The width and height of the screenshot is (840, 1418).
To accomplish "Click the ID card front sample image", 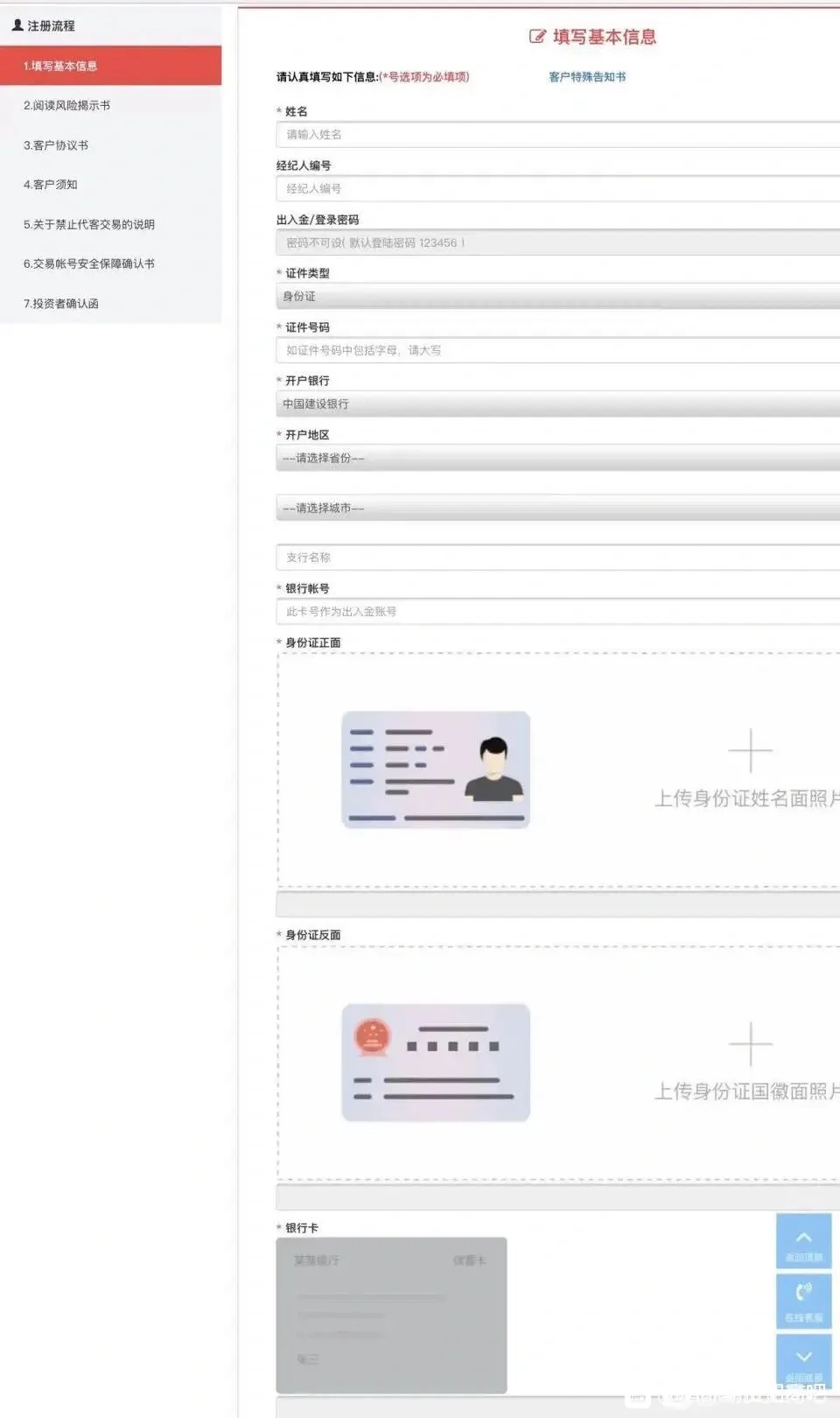I will [436, 770].
